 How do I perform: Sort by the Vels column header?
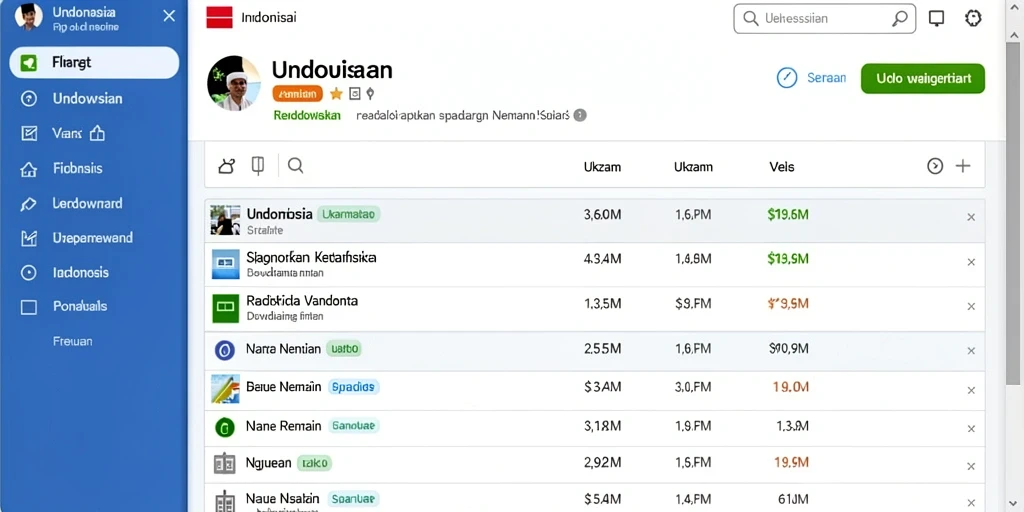click(x=782, y=167)
